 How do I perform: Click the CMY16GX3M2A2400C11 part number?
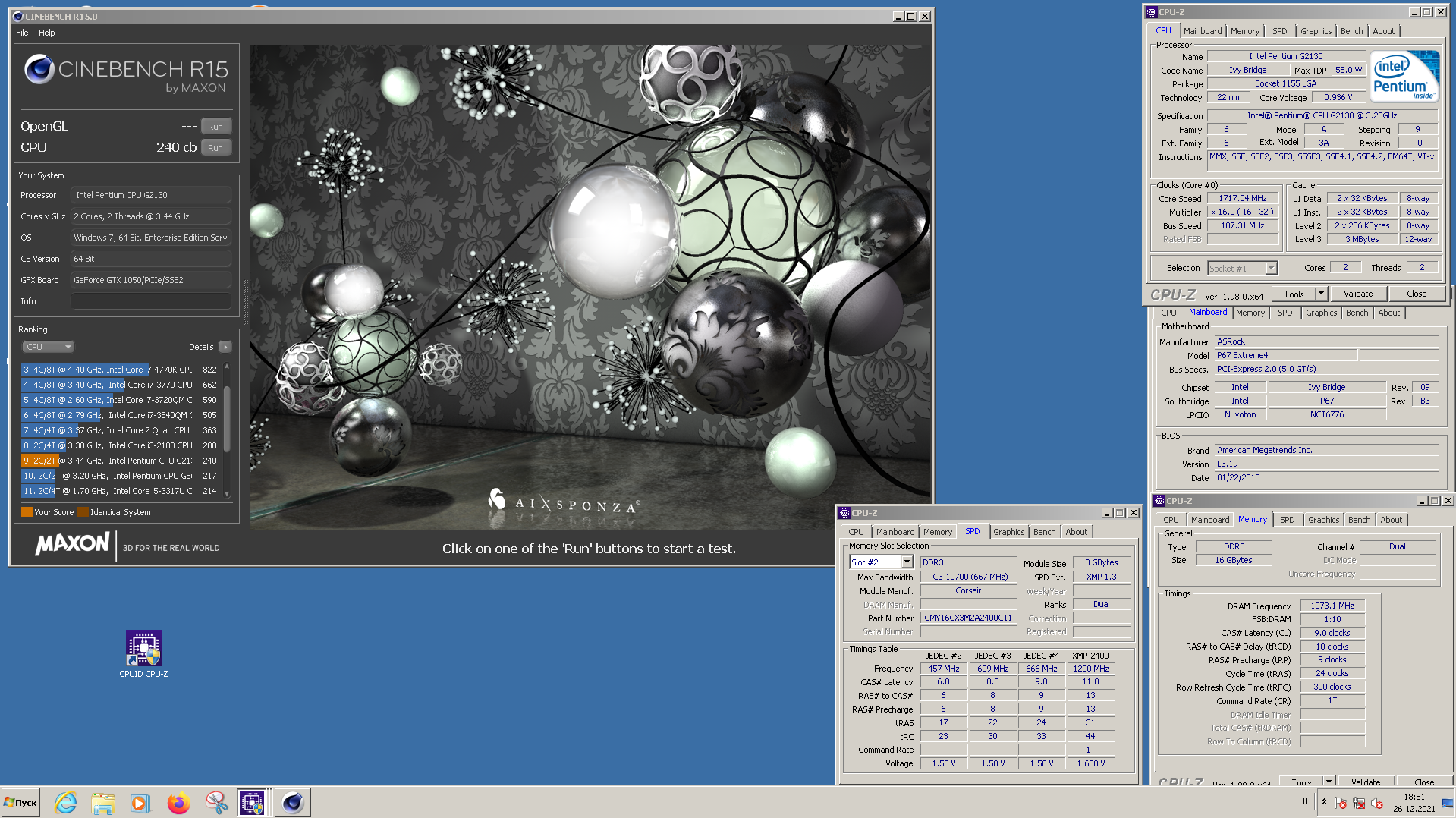(x=967, y=618)
